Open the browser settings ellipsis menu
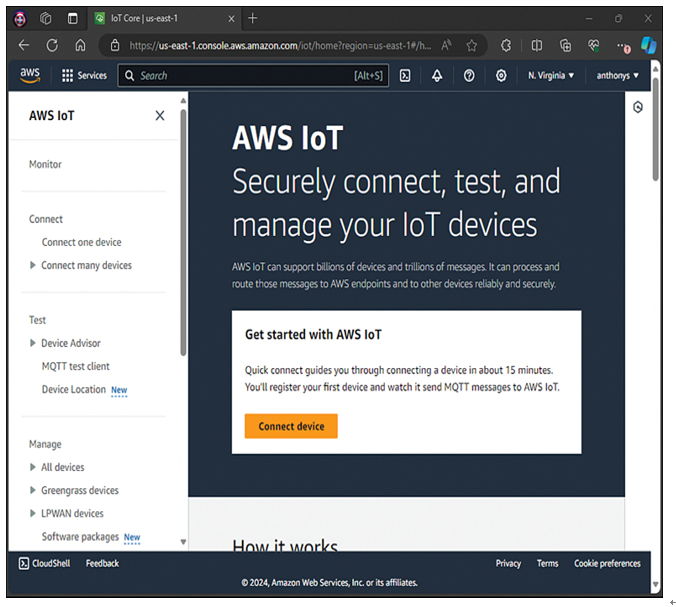The width and height of the screenshot is (676, 607). pyautogui.click(x=623, y=45)
